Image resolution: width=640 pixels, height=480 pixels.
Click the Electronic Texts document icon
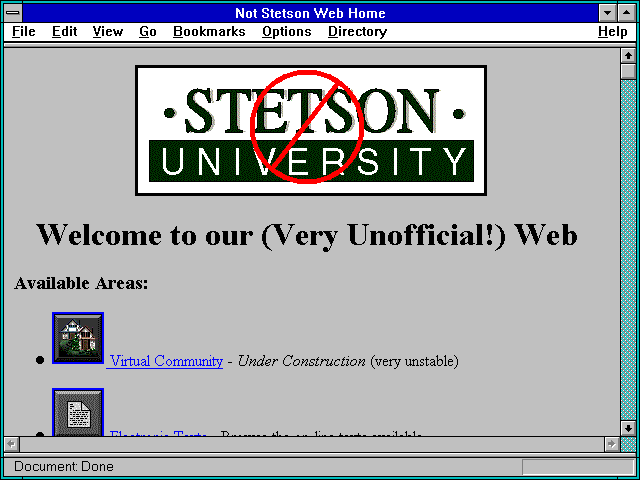[78, 412]
